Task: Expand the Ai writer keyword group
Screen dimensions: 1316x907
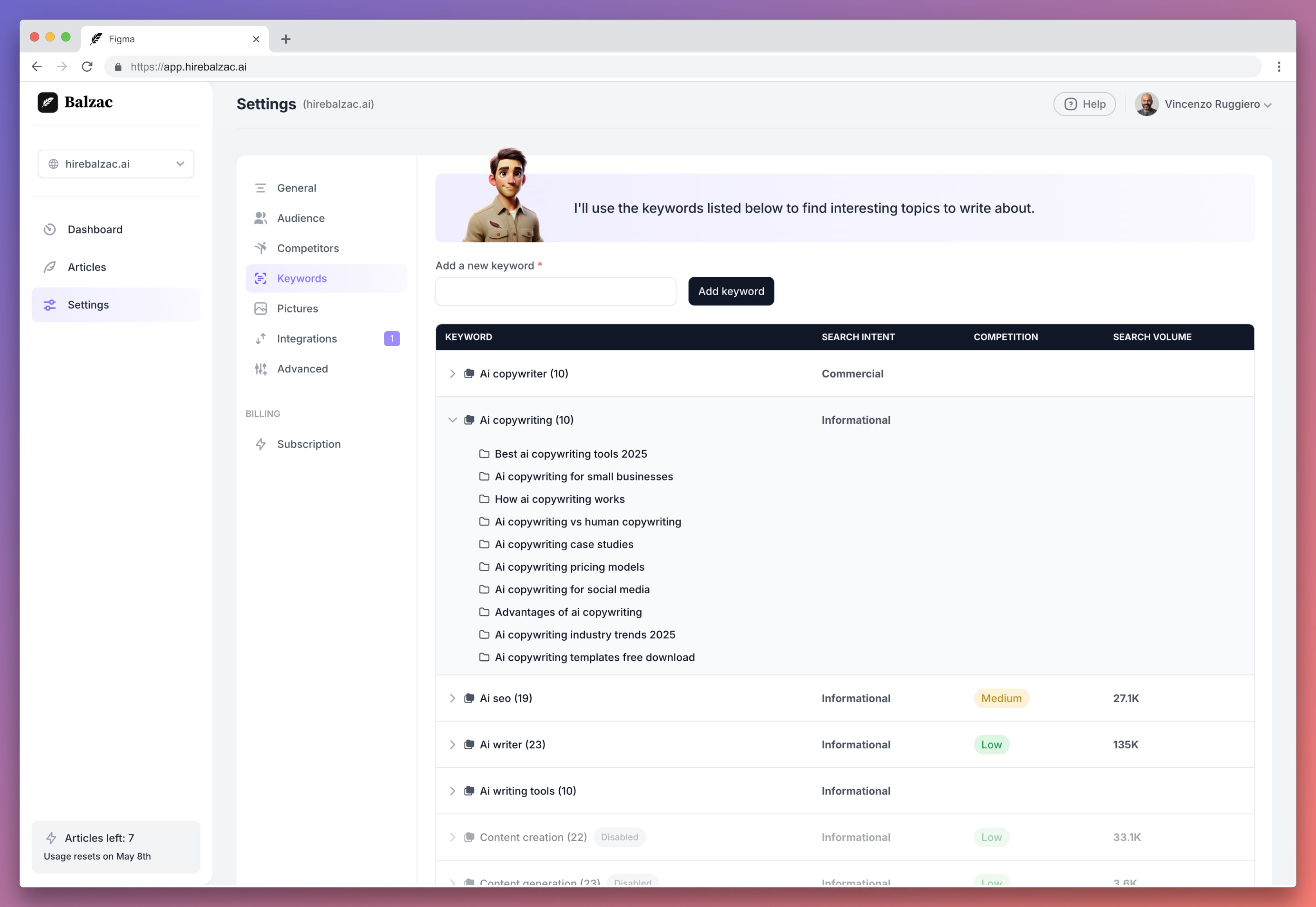Action: tap(452, 744)
